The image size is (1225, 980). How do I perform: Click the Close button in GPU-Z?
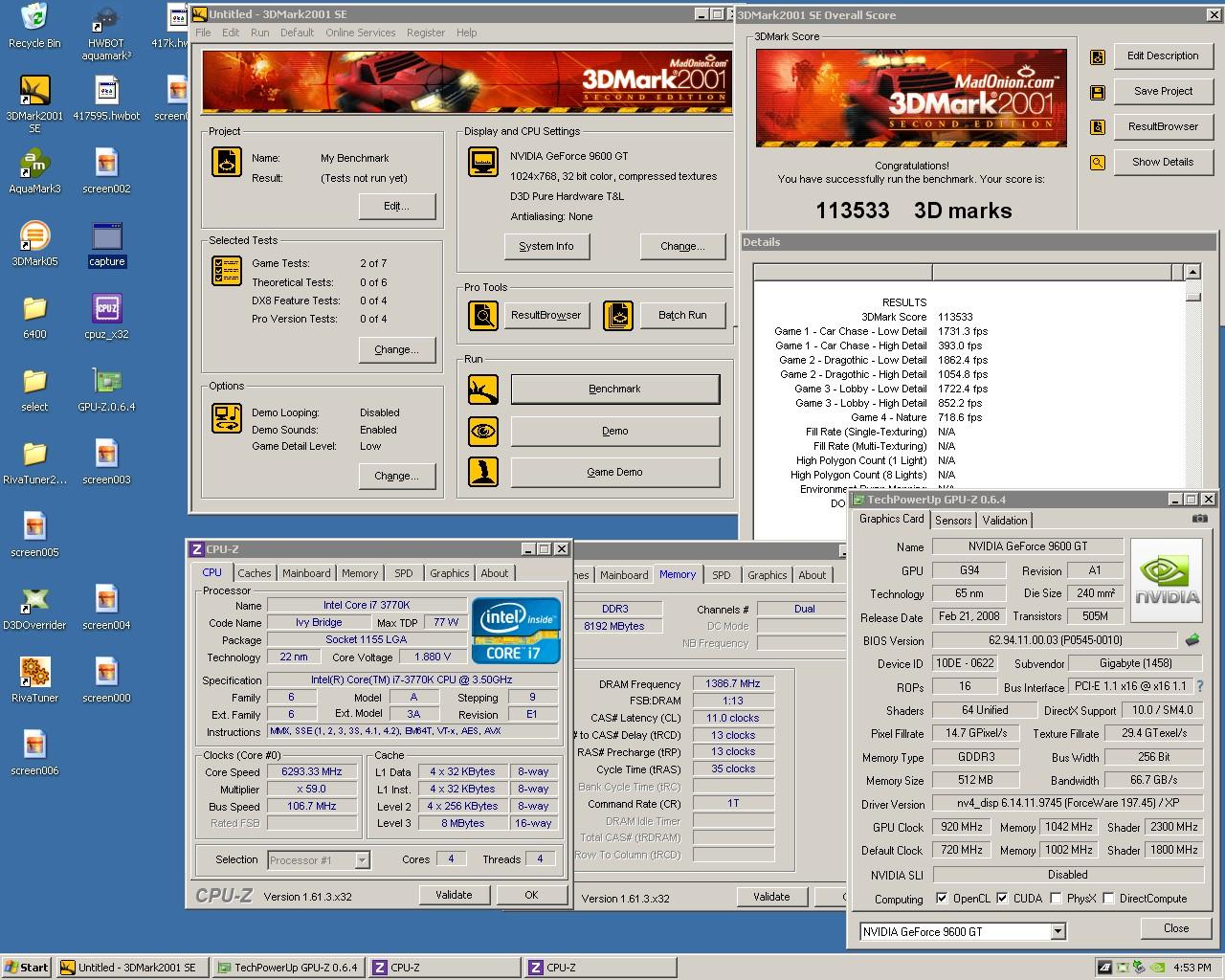(1176, 928)
